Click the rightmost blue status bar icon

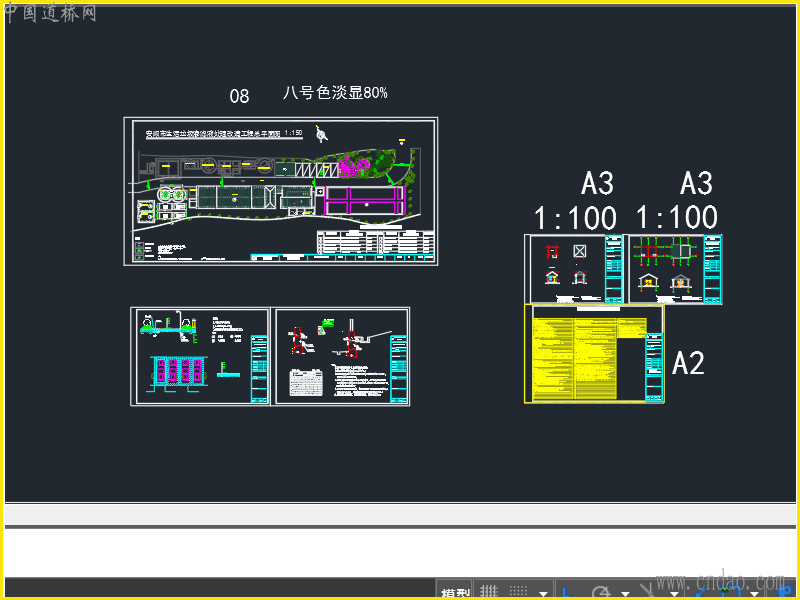pos(786,592)
